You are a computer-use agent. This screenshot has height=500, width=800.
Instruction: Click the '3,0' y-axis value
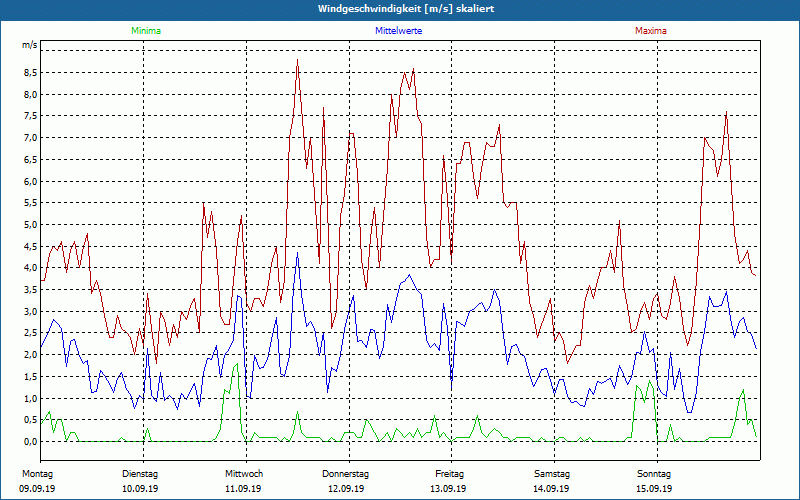[30, 312]
